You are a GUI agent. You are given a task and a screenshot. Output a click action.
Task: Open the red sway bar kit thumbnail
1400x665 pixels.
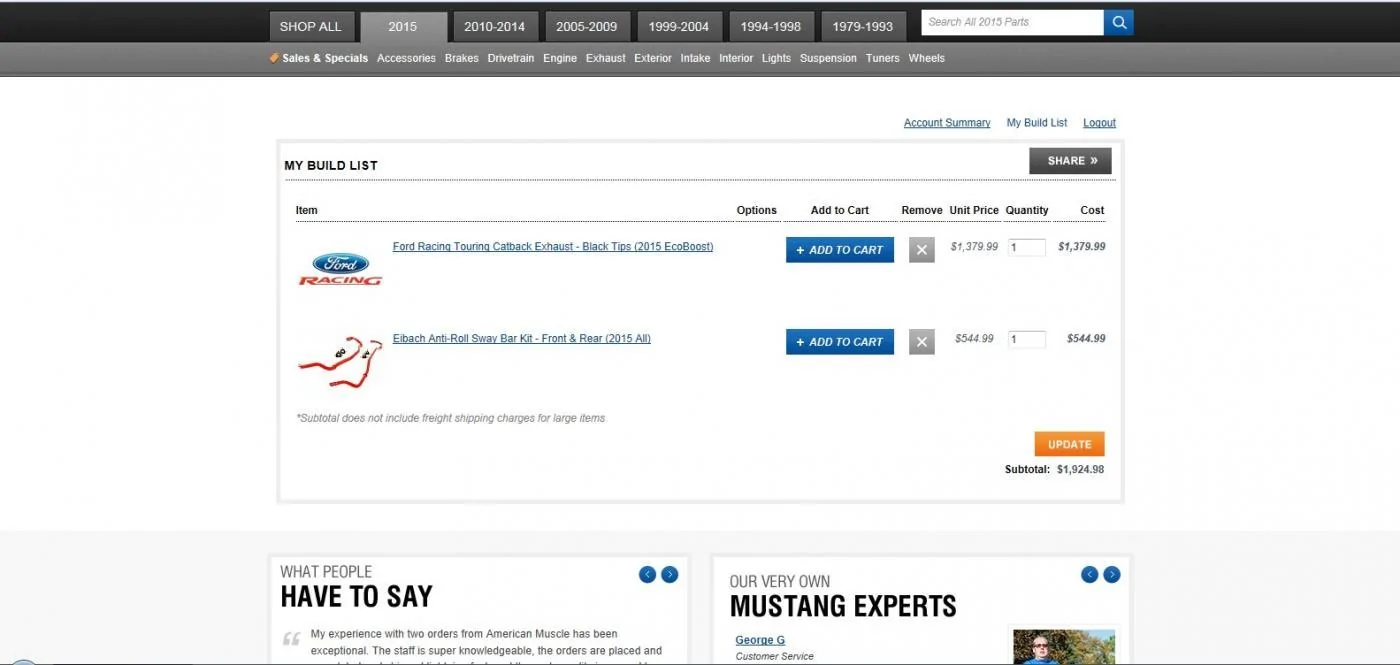340,360
